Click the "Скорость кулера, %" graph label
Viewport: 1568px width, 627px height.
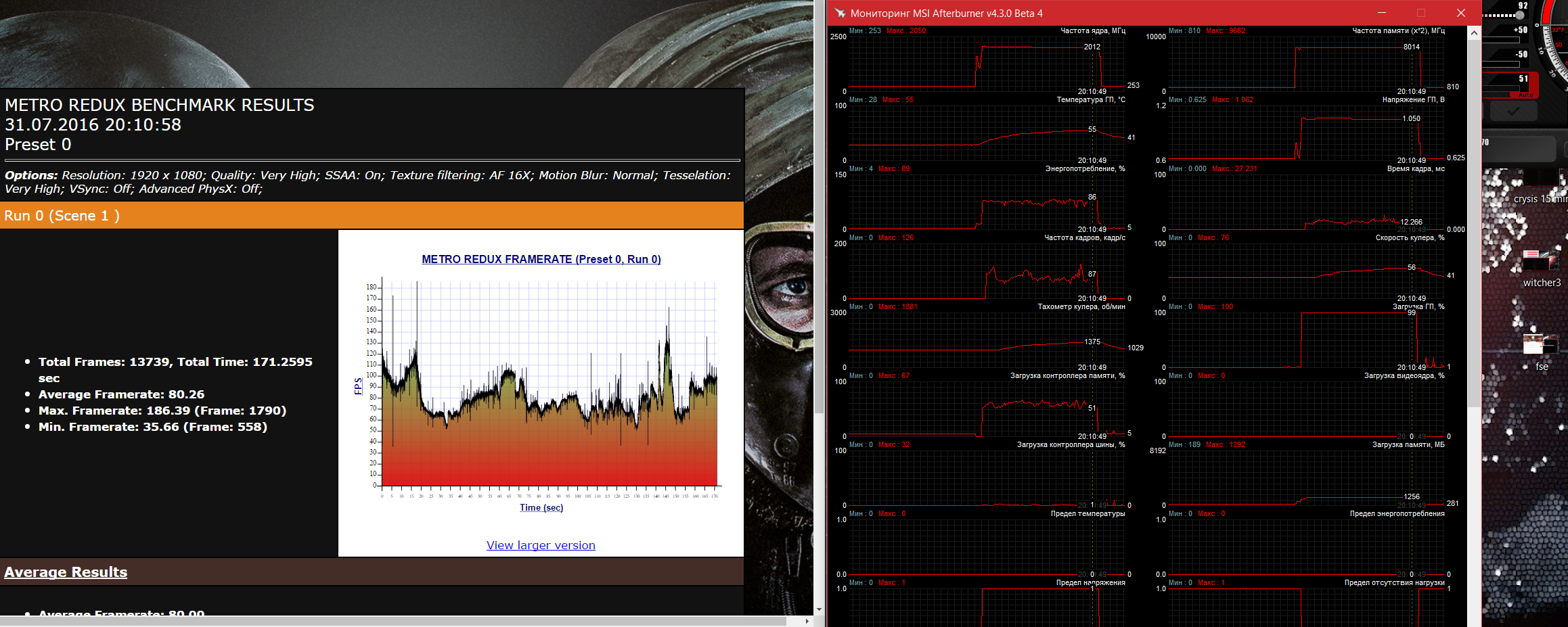click(x=1410, y=237)
